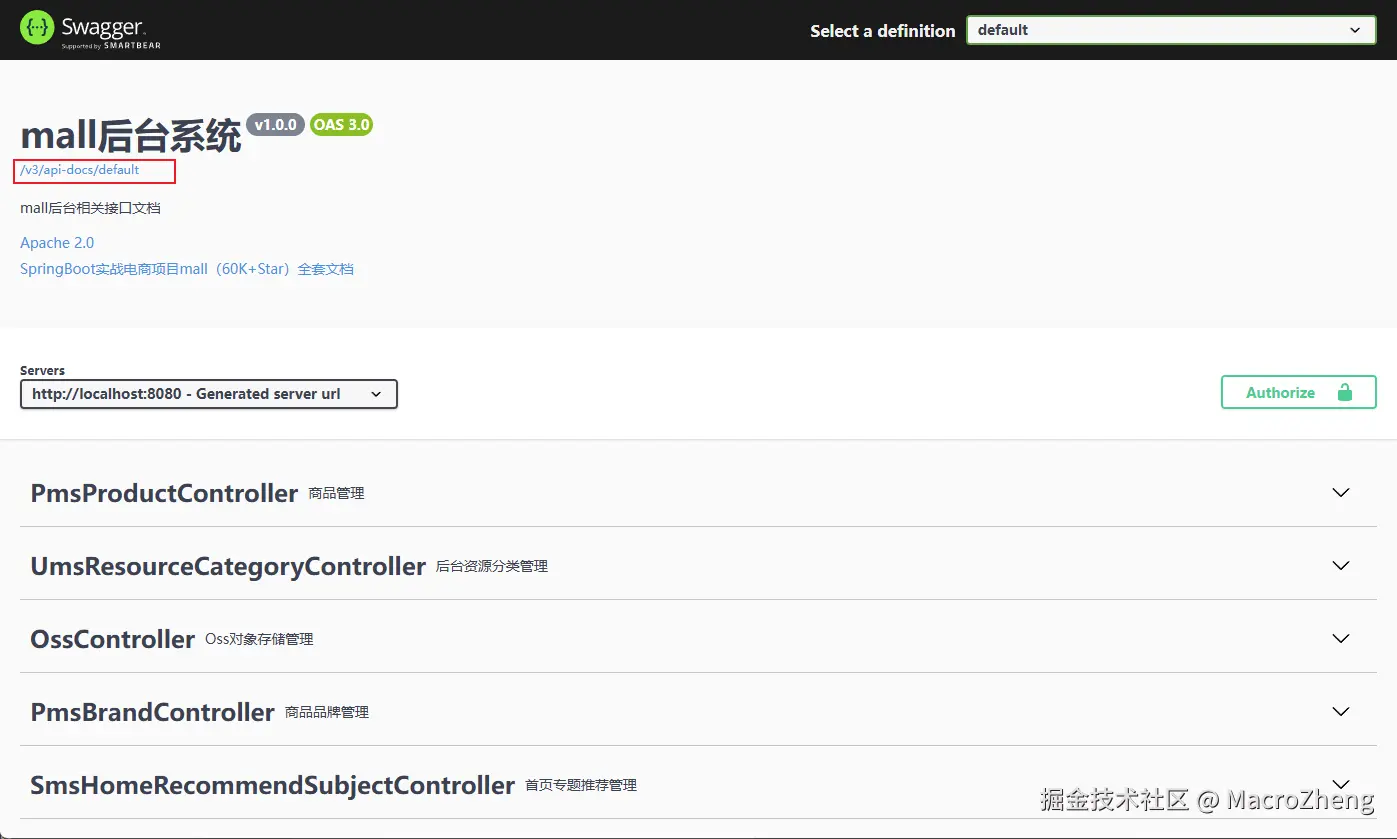This screenshot has height=839, width=1397.
Task: Click the mall后台相关接口文档 description text
Action: click(90, 208)
